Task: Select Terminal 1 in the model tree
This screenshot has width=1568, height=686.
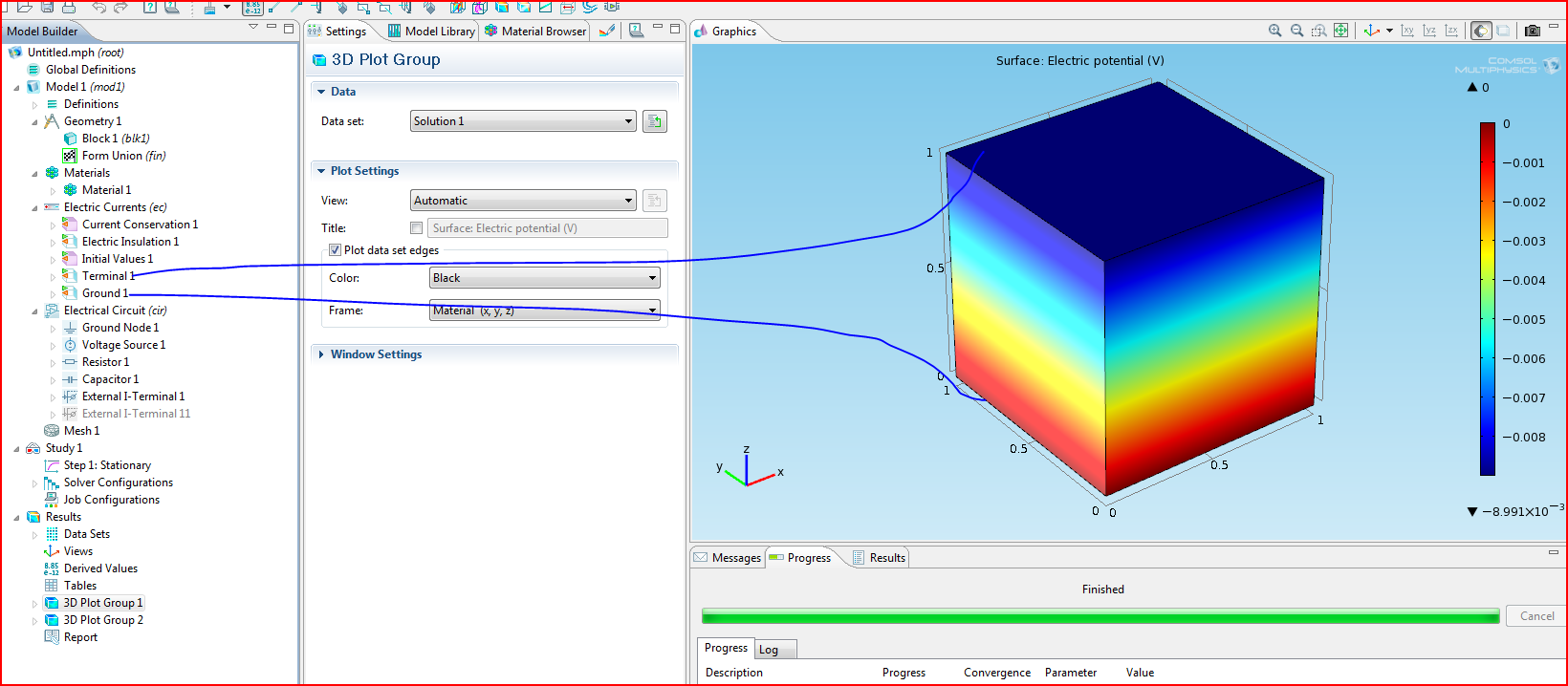Action: [x=104, y=276]
